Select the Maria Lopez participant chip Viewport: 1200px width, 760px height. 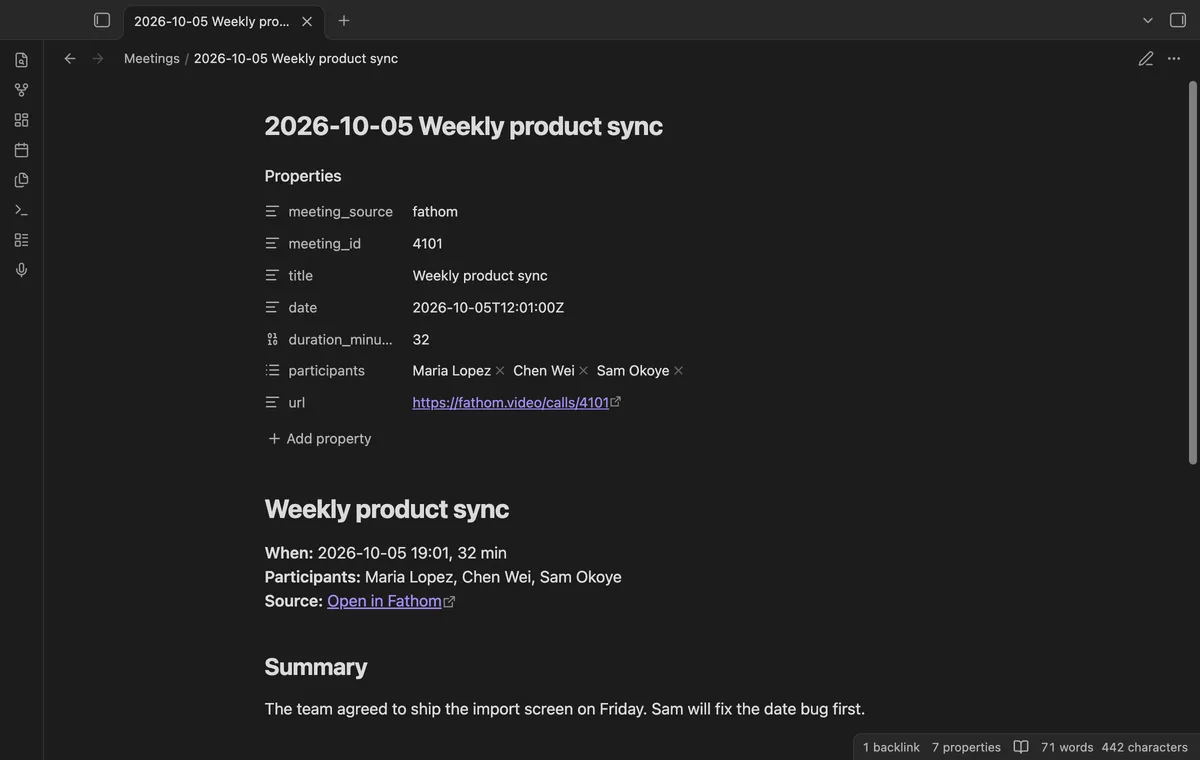452,370
